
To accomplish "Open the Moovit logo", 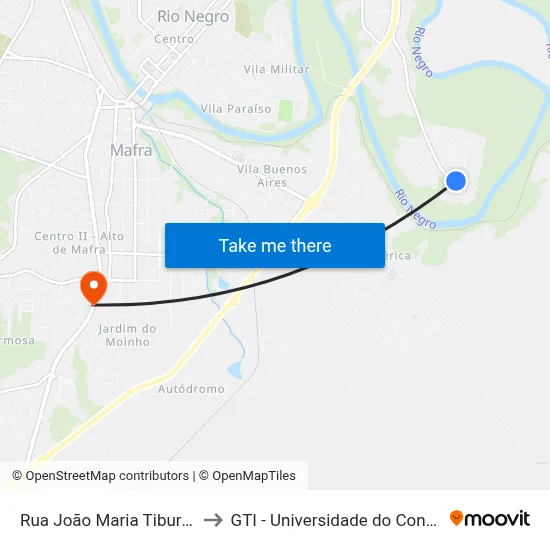I will [490, 519].
